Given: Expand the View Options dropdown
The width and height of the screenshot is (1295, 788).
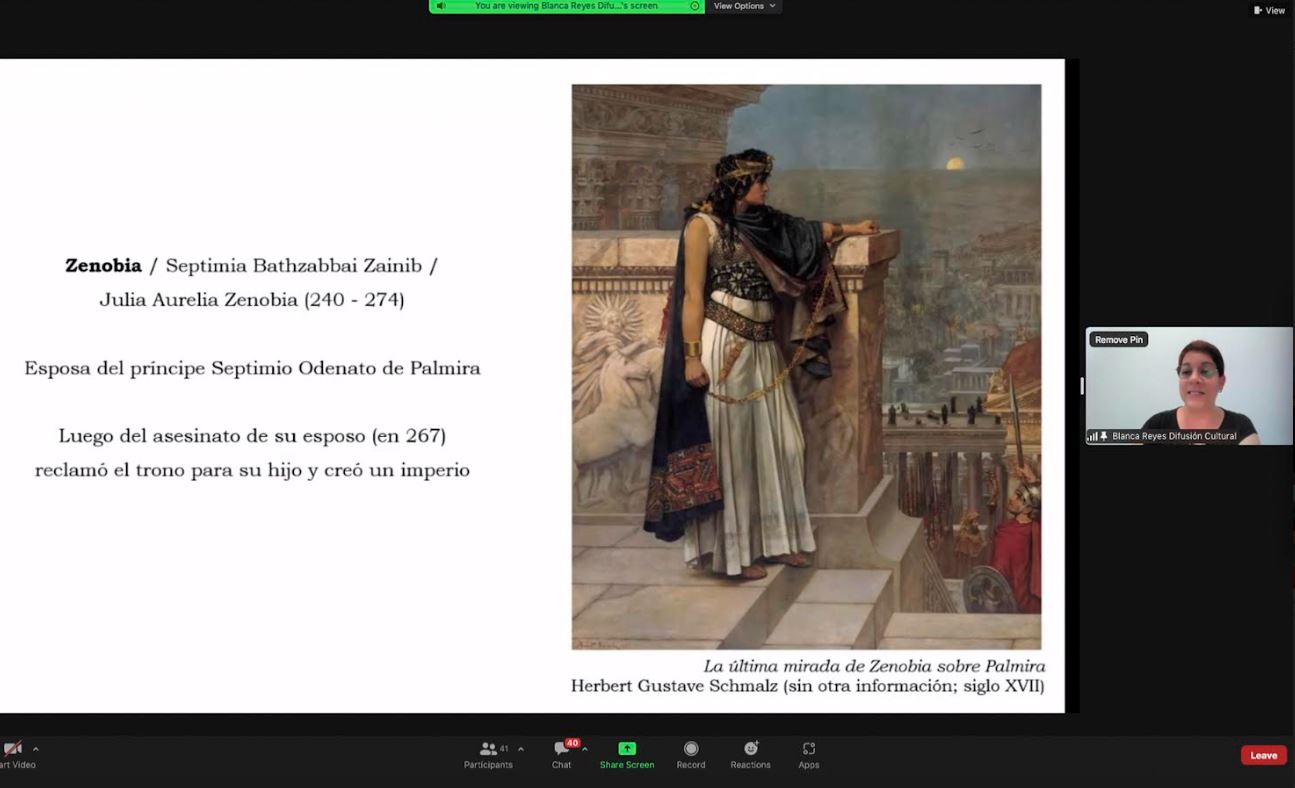Looking at the screenshot, I should point(744,6).
